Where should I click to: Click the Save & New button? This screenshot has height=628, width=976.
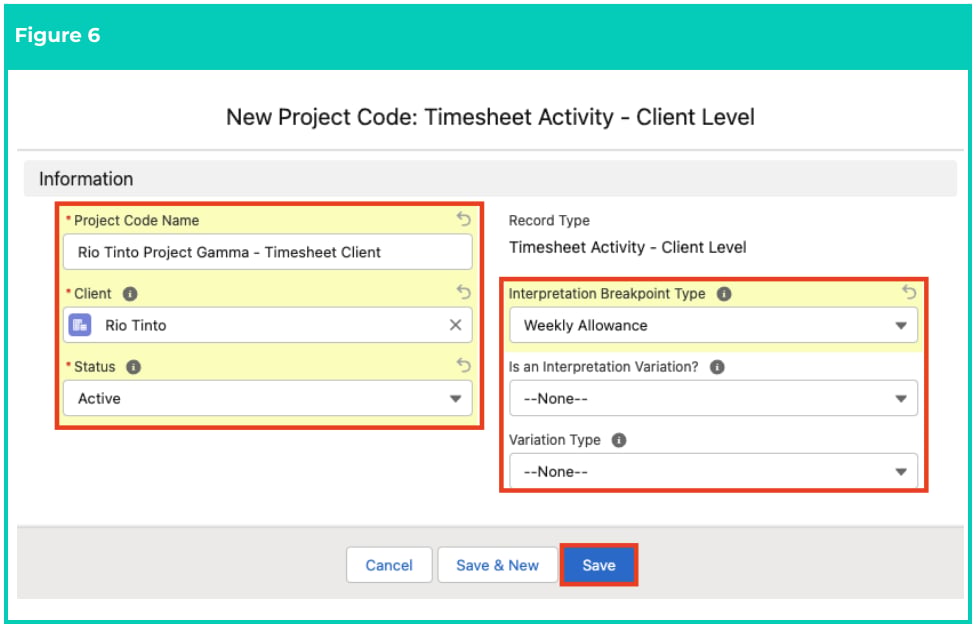pos(497,565)
